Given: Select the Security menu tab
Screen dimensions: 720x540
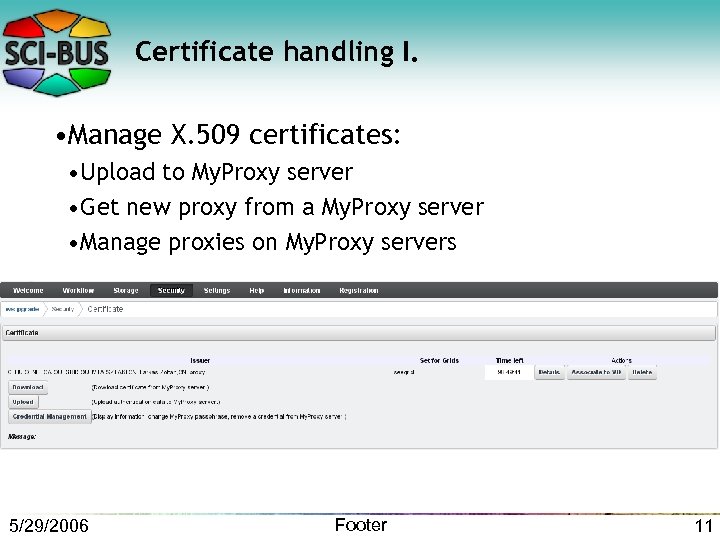Looking at the screenshot, I should point(171,290).
